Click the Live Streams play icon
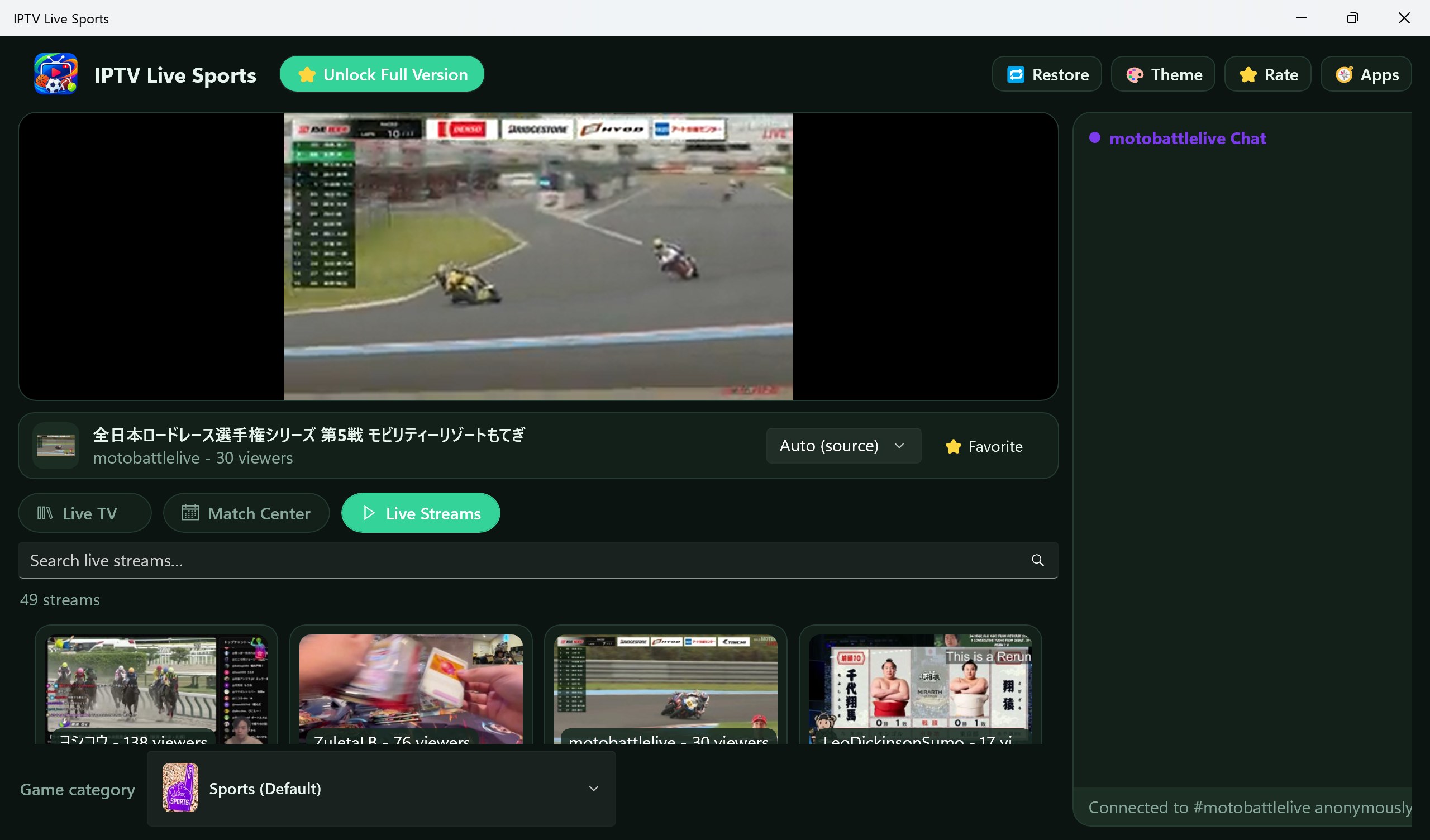 [x=369, y=513]
